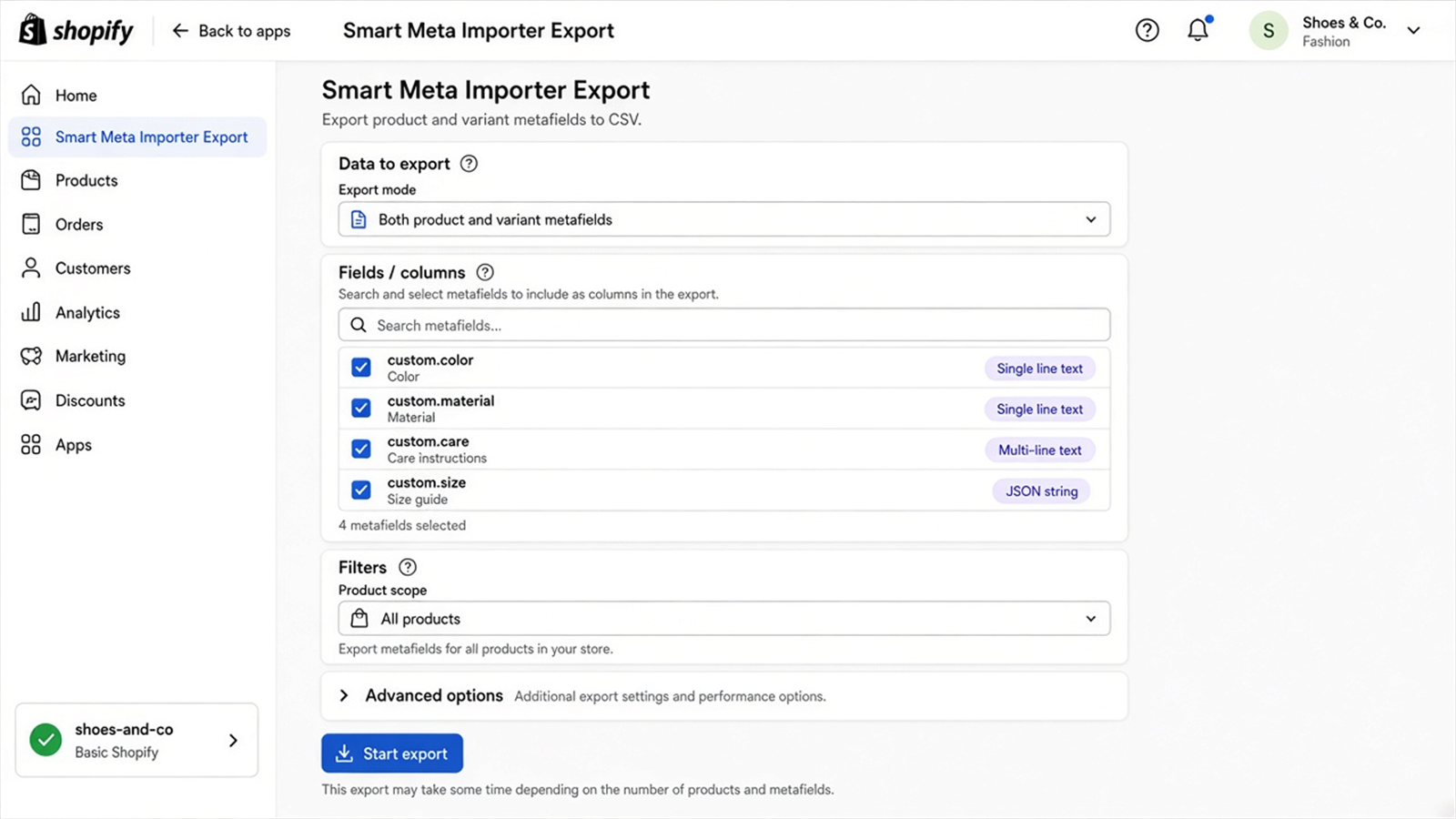Click the Search metafields input field
The width and height of the screenshot is (1456, 819).
click(724, 325)
